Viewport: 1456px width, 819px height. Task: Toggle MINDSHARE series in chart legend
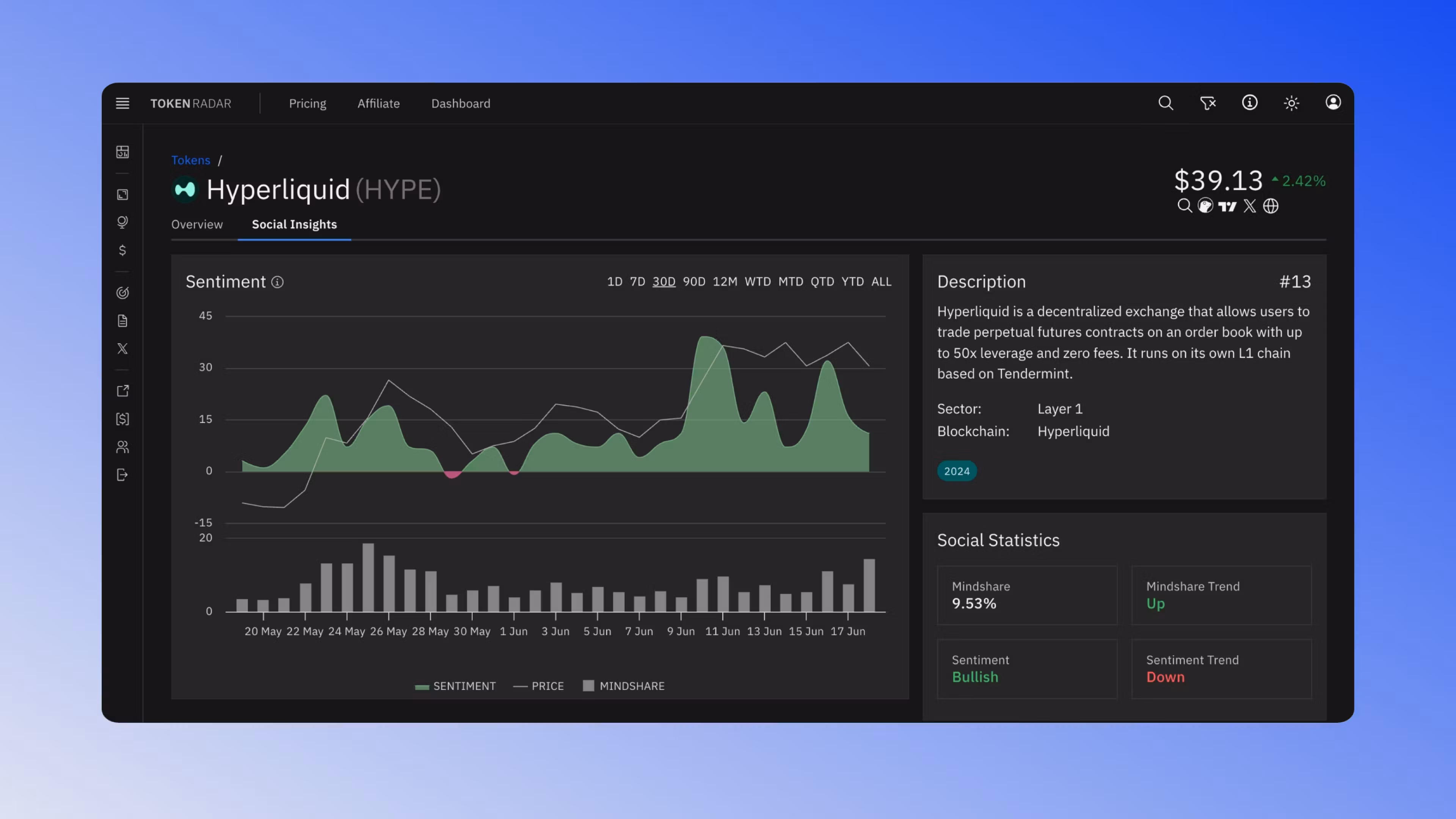623,686
